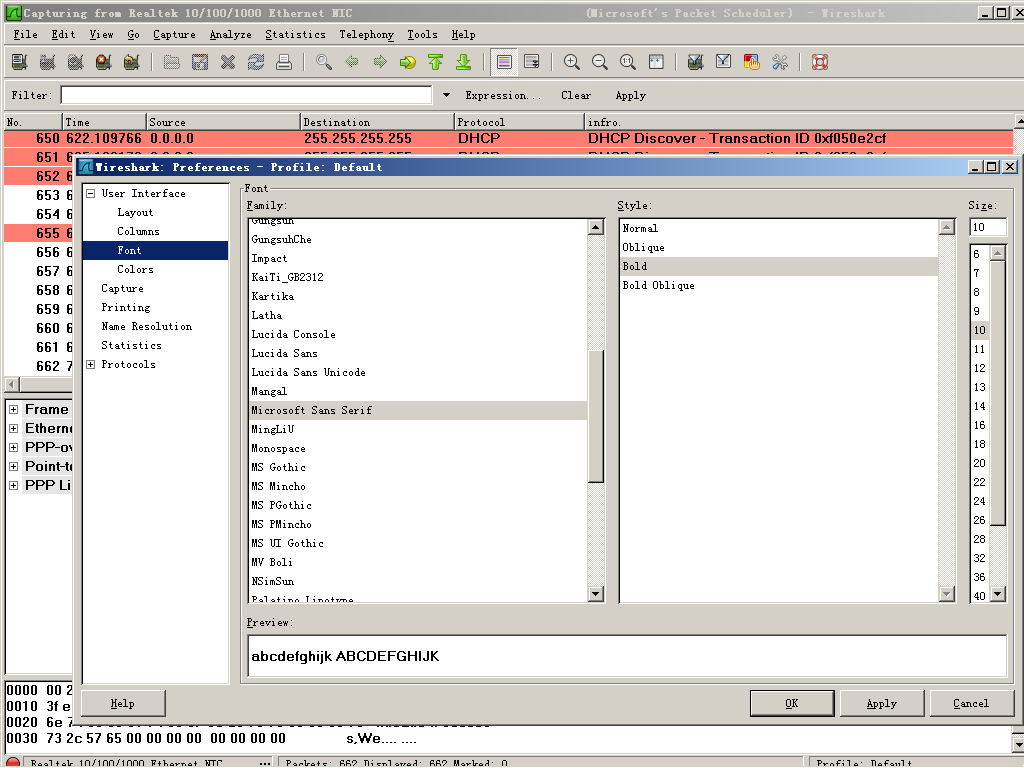Click the font Family list scrollbar thumb

(596, 416)
